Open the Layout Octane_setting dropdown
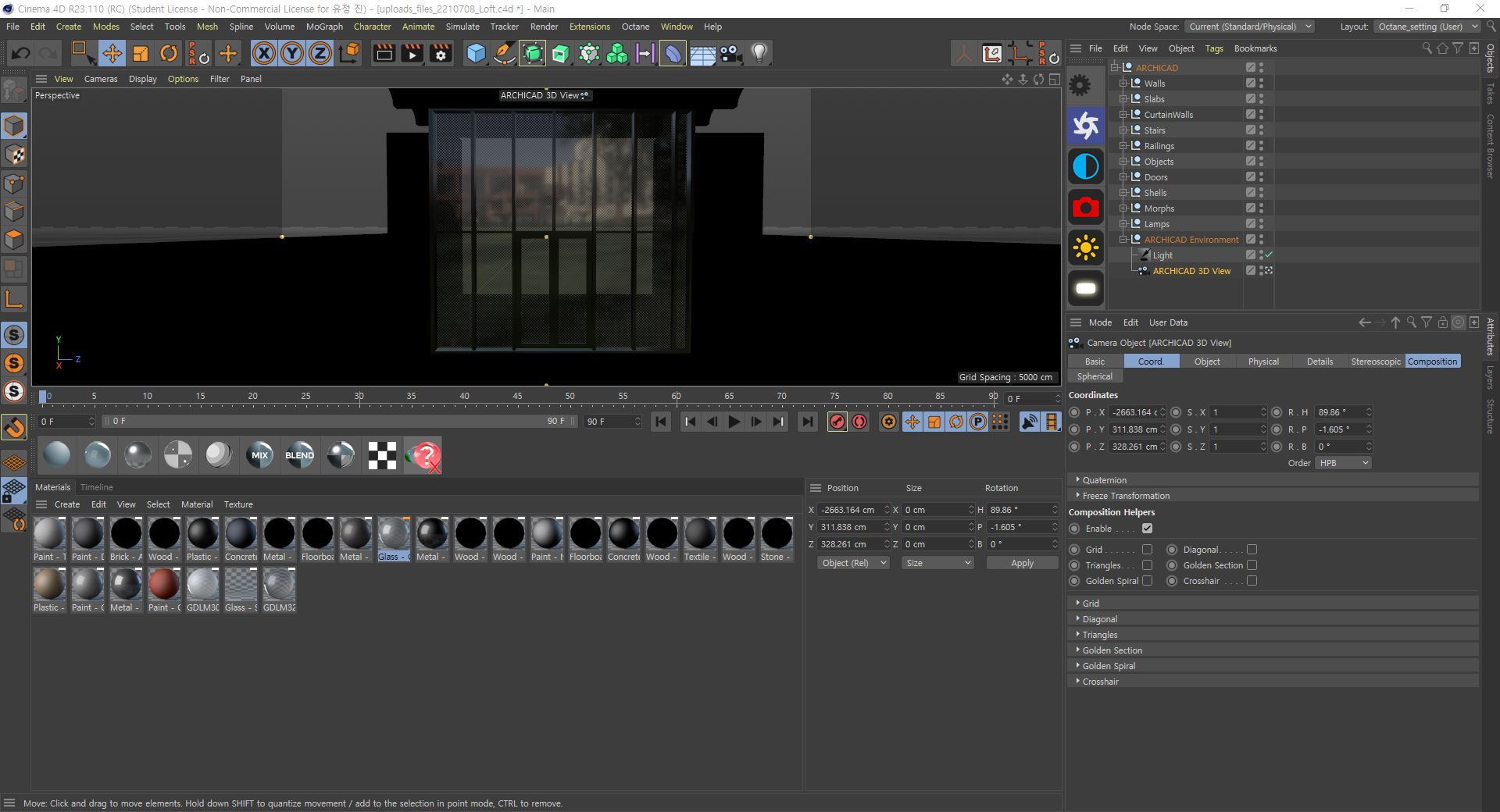 pos(1427,27)
